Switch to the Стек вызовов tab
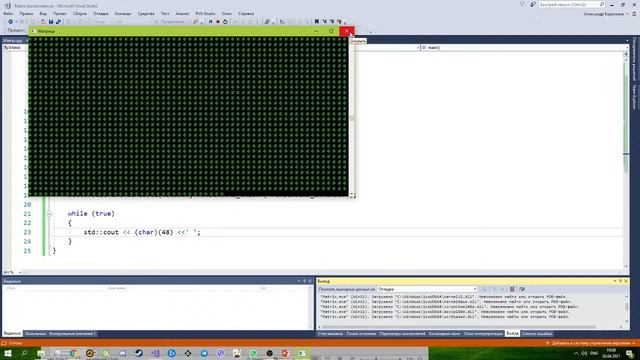This screenshot has width=640, height=360. click(x=330, y=334)
